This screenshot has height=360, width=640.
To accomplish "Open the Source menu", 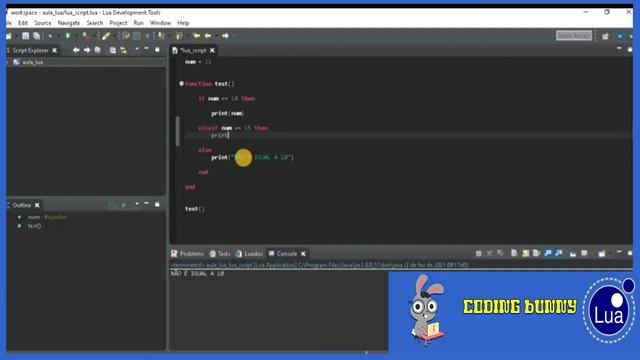I will [43, 23].
